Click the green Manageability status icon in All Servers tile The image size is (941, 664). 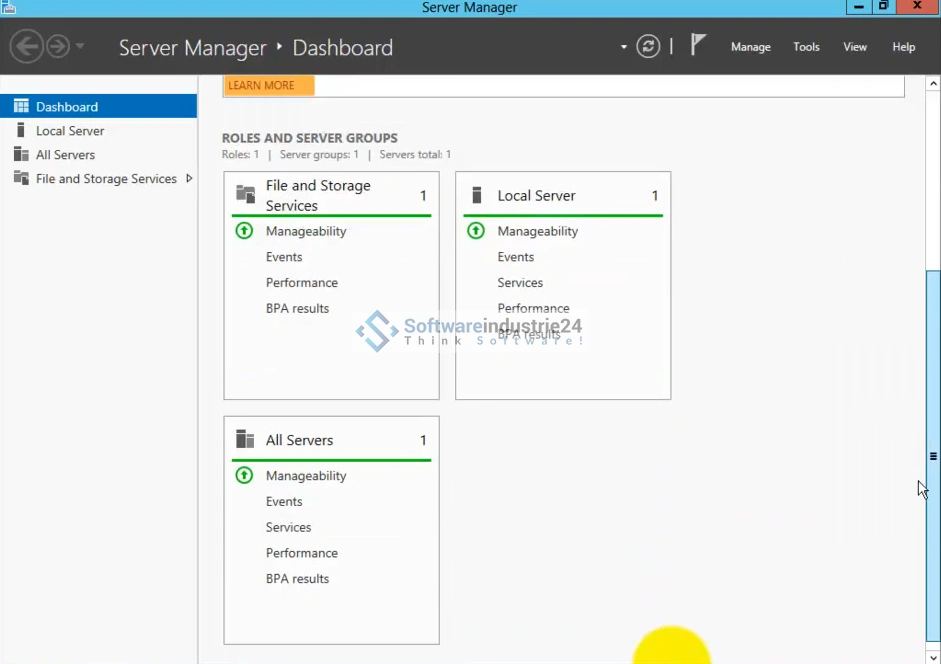click(x=244, y=476)
